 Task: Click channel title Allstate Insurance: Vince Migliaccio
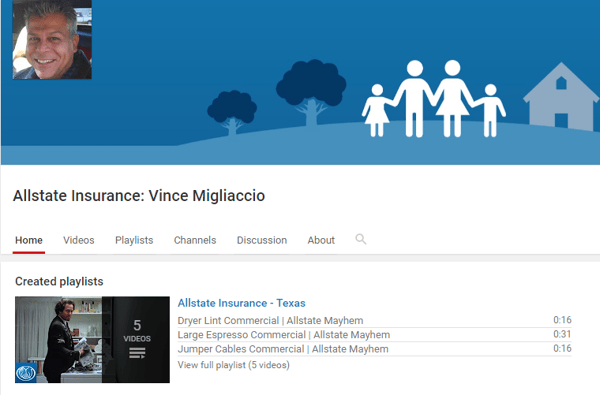click(x=139, y=196)
